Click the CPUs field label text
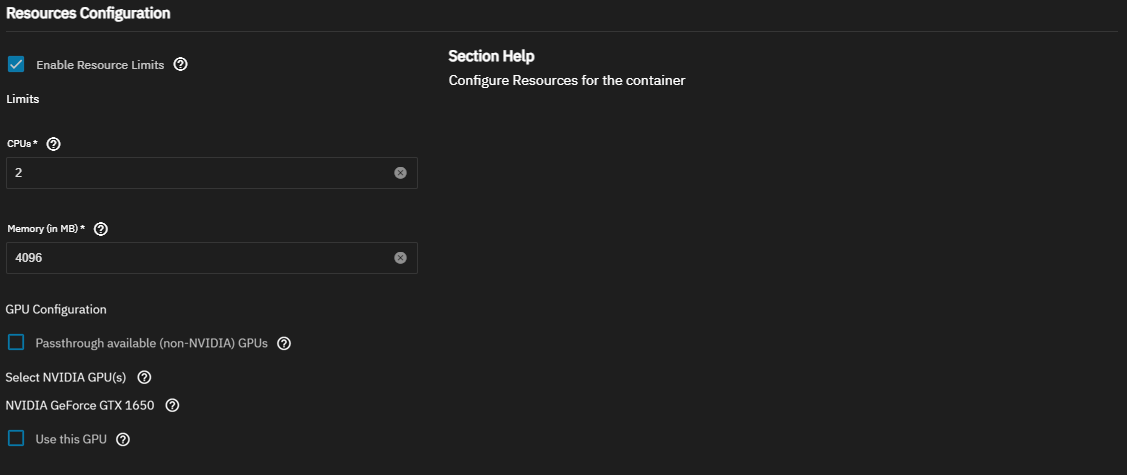Screen dimensions: 1127x475 point(22,144)
